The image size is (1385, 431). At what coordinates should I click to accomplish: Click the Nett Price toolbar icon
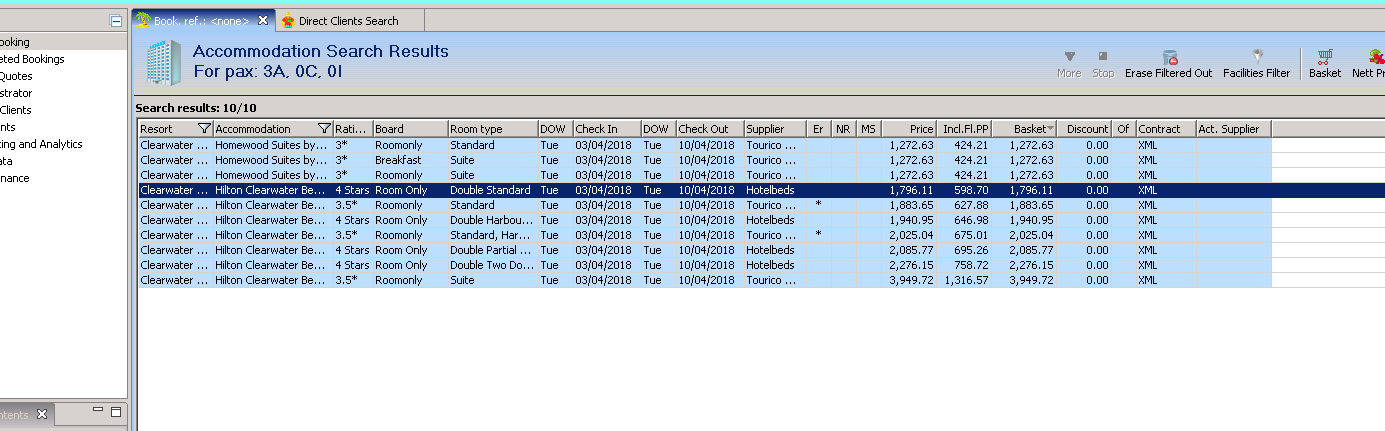[x=1377, y=57]
